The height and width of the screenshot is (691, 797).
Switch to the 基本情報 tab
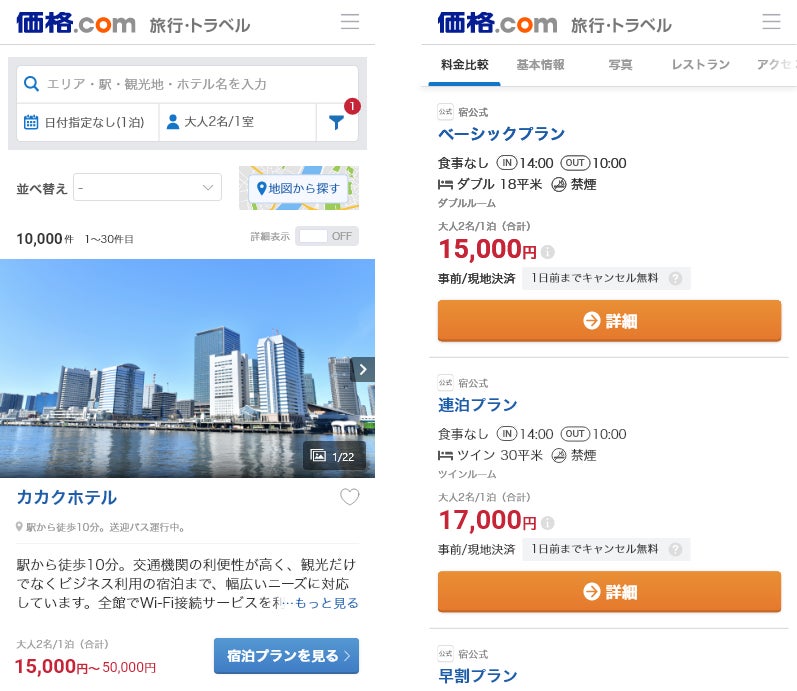[540, 65]
